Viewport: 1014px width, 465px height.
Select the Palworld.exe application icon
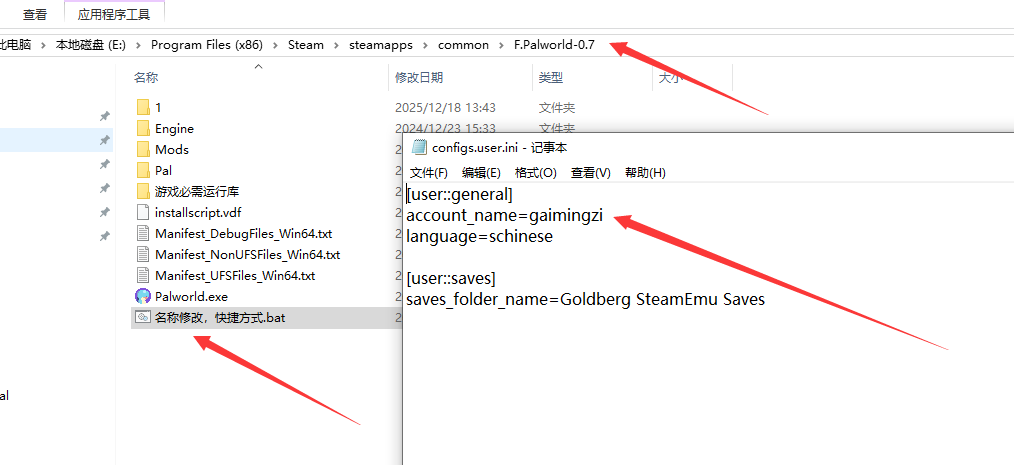click(143, 296)
